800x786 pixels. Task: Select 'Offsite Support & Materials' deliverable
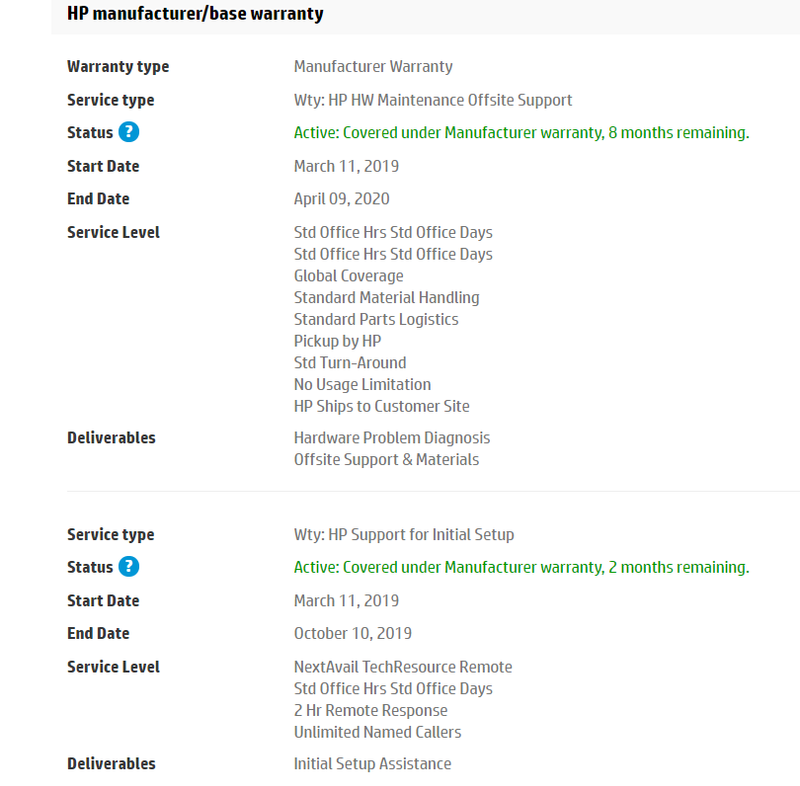coord(386,460)
